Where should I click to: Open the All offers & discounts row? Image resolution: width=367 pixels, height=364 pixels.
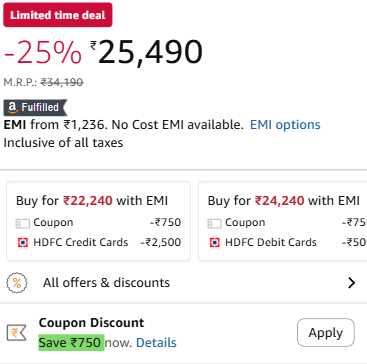[183, 283]
